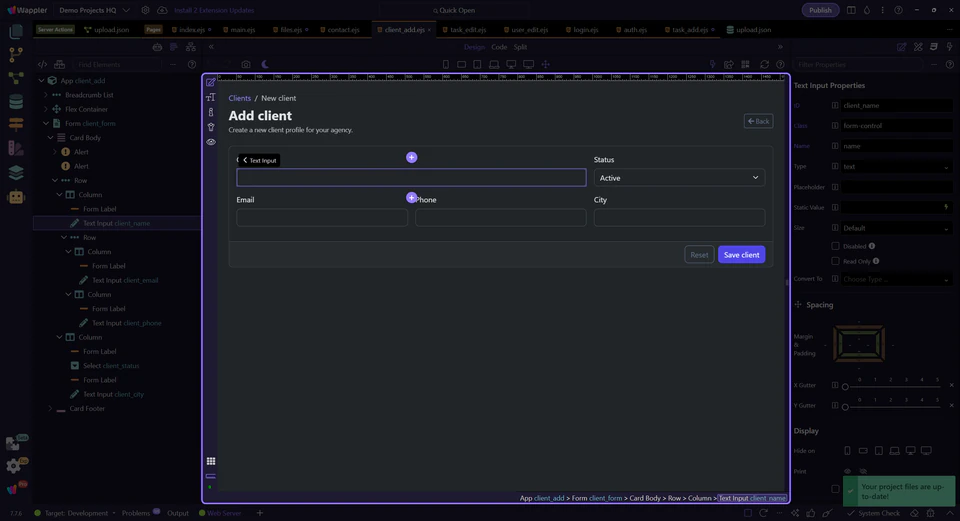
Task: Open the design tools crossed icon in properties panel
Action: [918, 47]
